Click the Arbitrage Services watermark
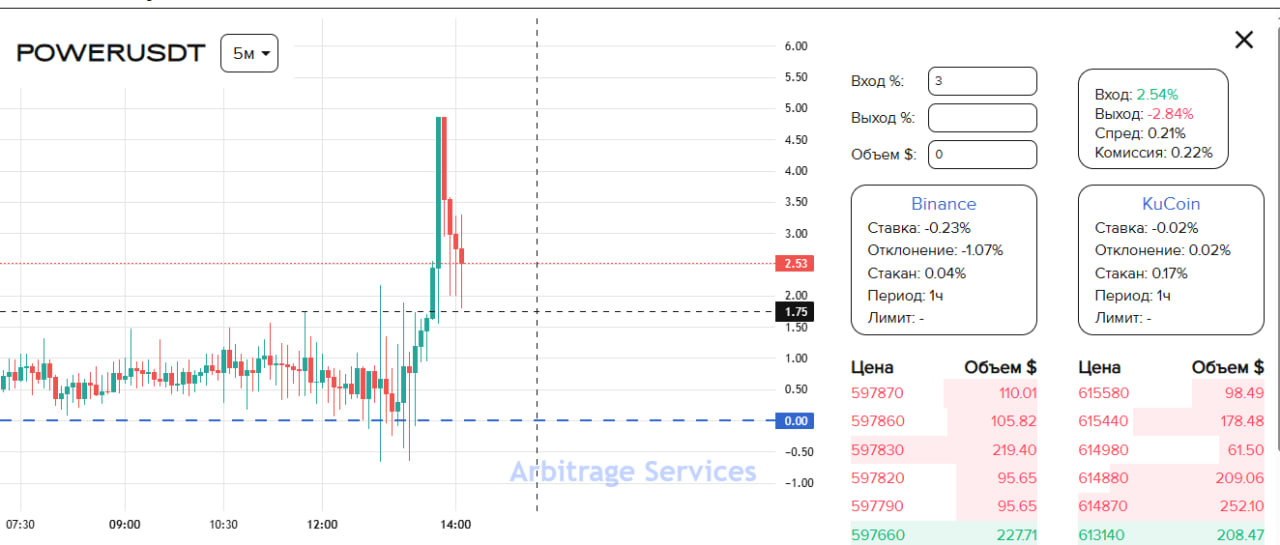1280x545 pixels. tap(633, 471)
